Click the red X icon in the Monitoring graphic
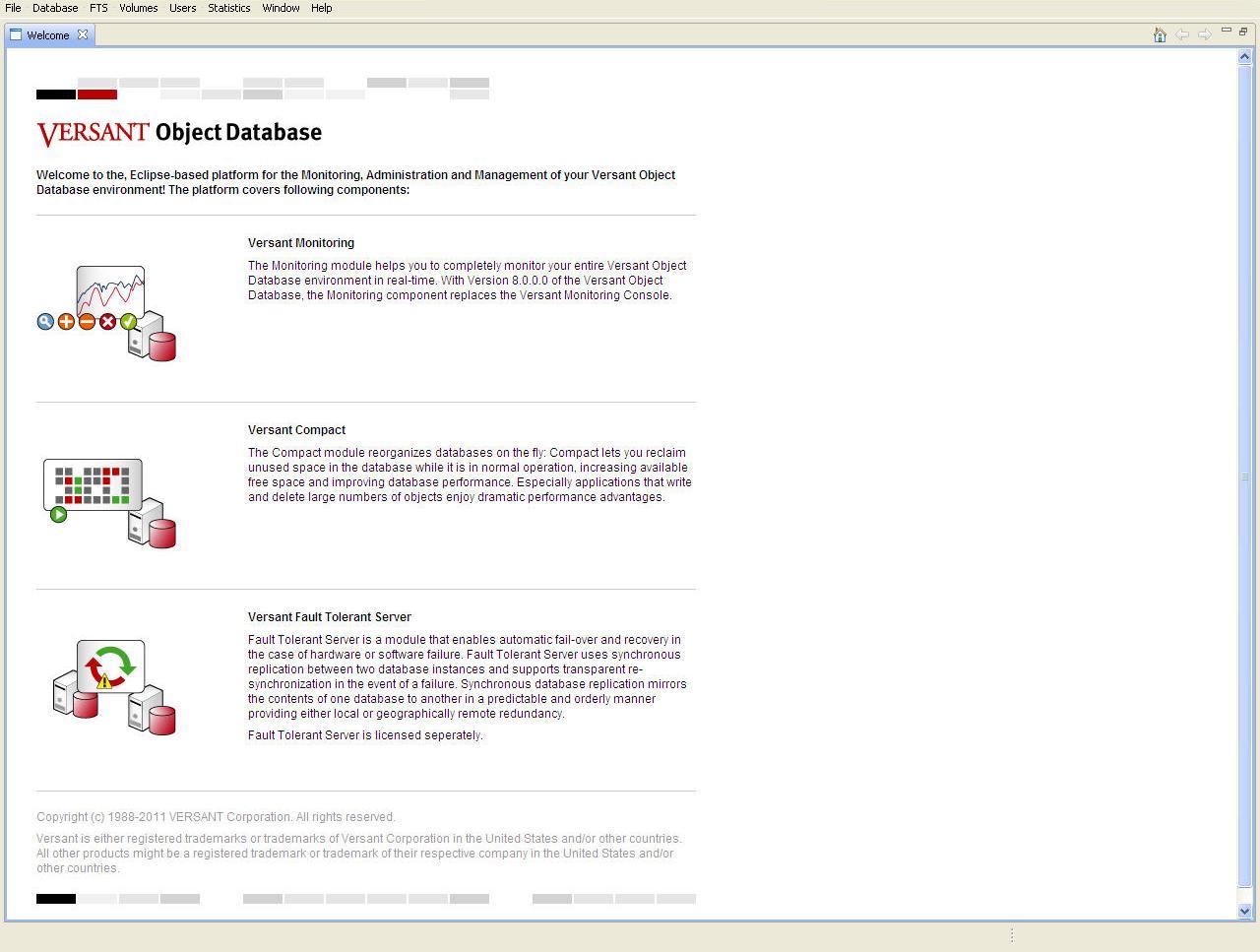 coord(107,321)
